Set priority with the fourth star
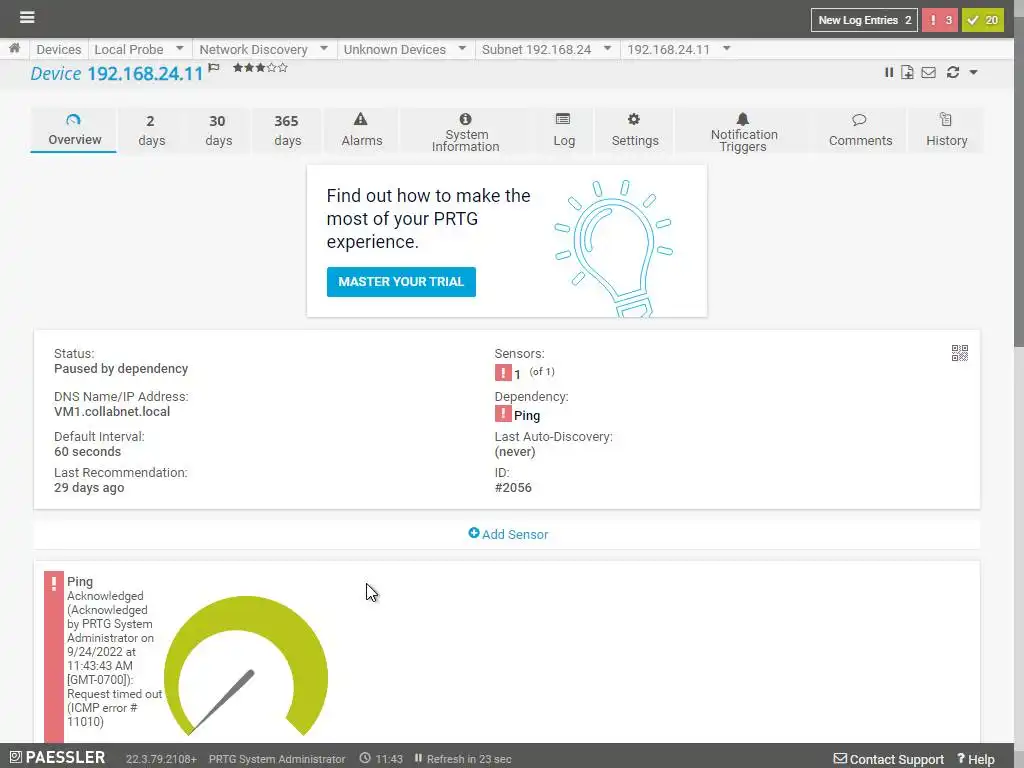 pos(272,67)
